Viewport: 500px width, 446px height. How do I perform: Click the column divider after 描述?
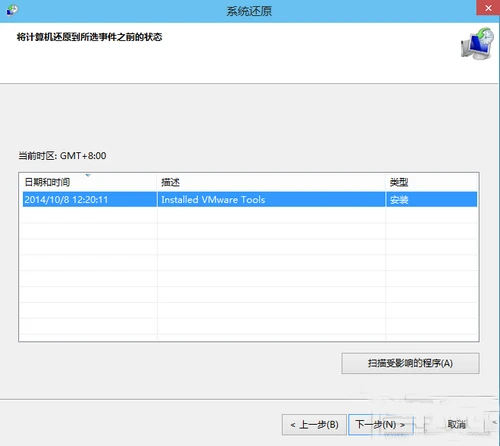tap(386, 182)
